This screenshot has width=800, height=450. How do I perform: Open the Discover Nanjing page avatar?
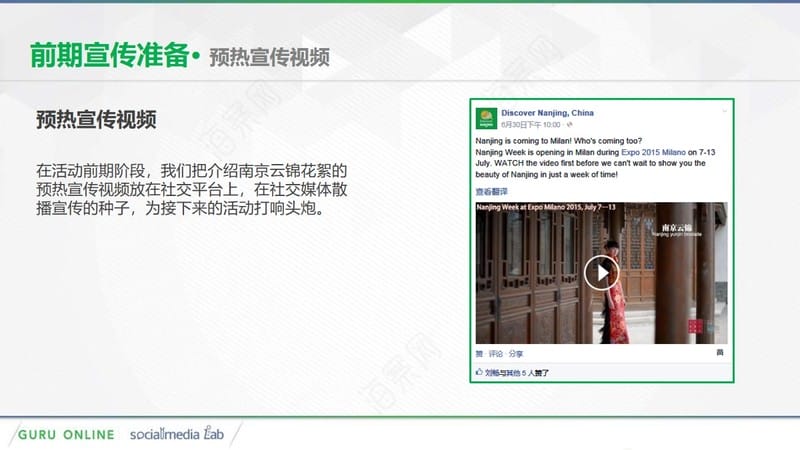click(486, 118)
